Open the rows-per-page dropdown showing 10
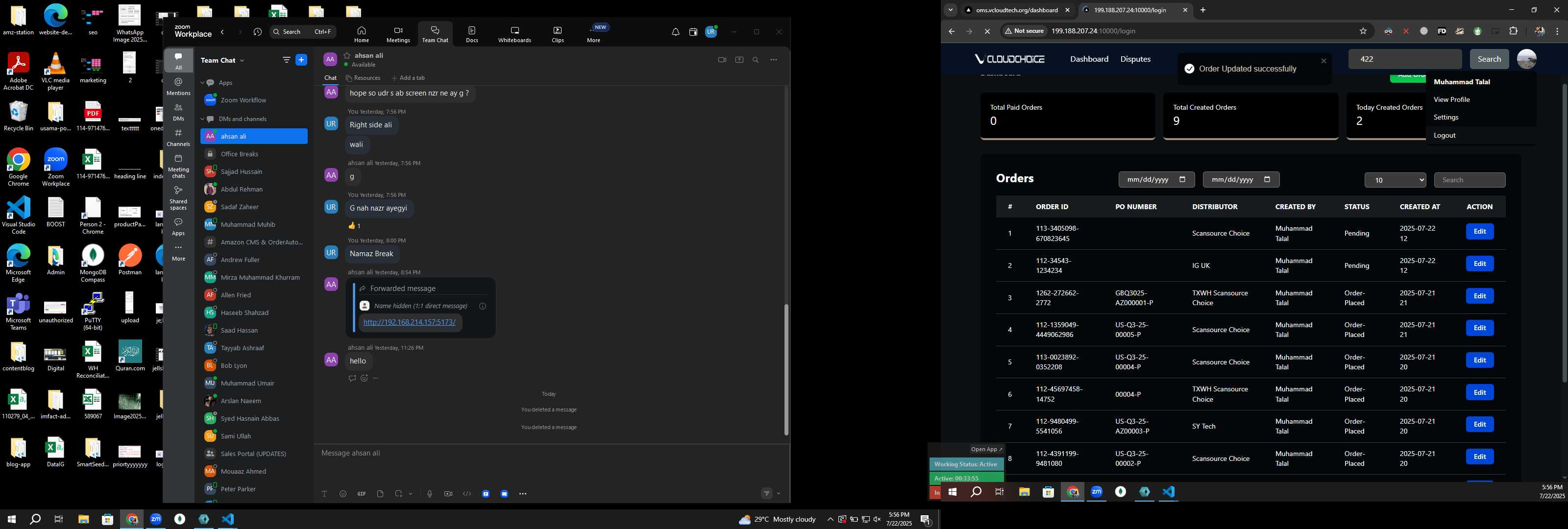The width and height of the screenshot is (1568, 529). tap(1395, 180)
